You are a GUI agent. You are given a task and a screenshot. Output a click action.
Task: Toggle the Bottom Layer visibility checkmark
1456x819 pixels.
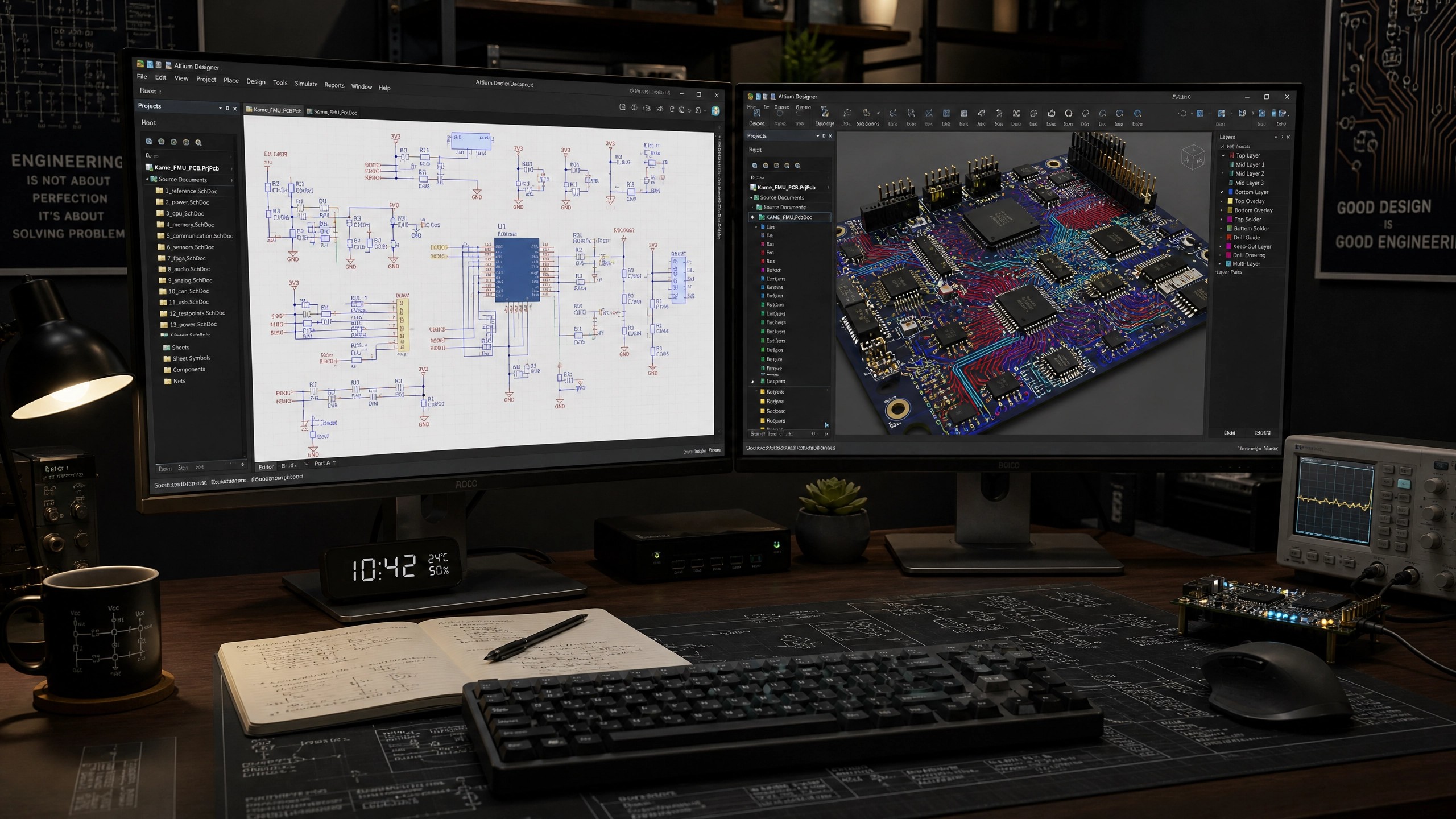pos(1222,192)
